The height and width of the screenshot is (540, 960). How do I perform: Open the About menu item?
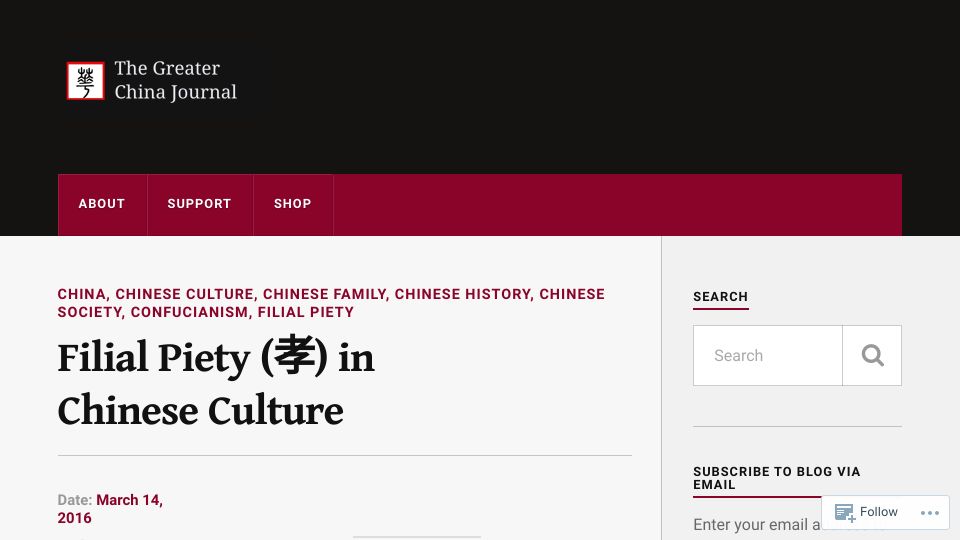pos(102,204)
